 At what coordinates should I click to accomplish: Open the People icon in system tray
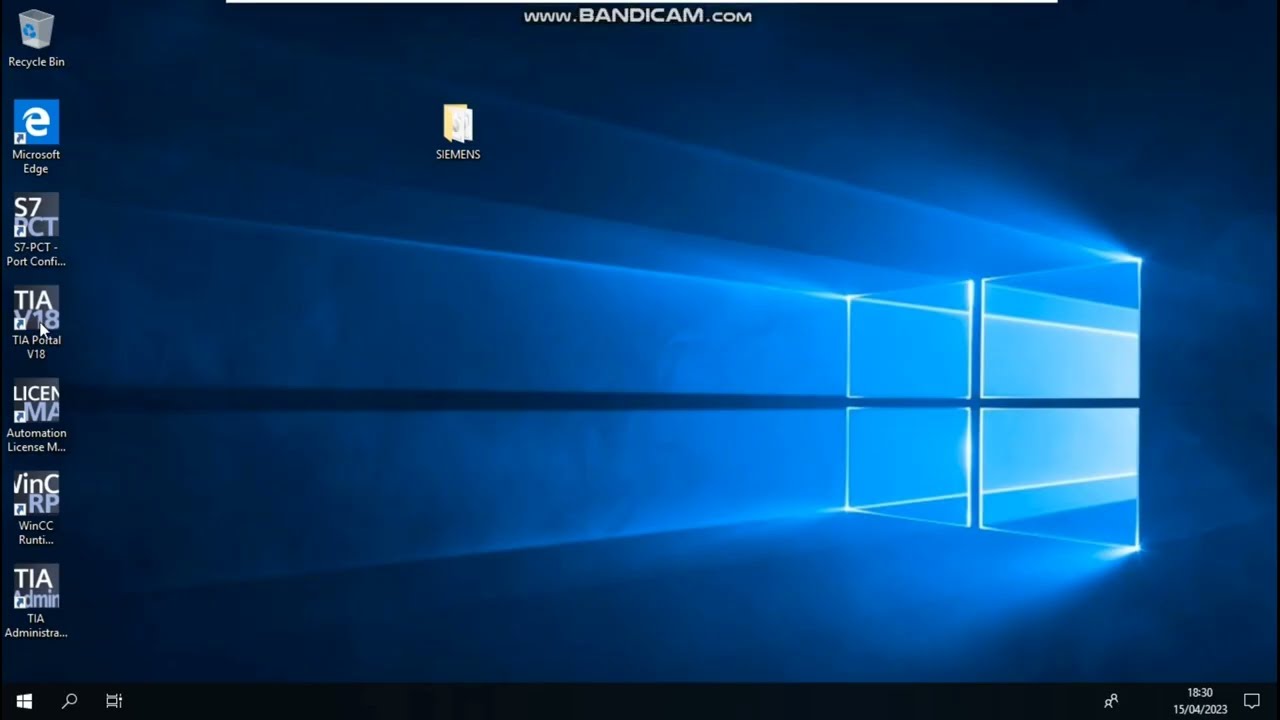[1111, 701]
